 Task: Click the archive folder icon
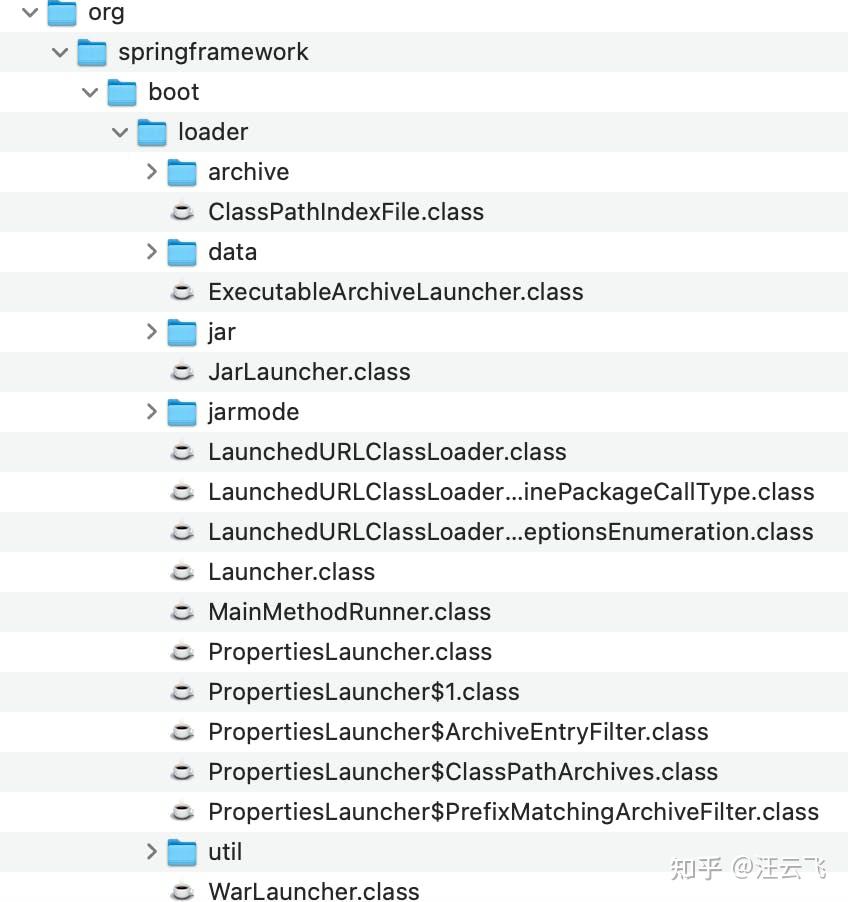[x=182, y=173]
